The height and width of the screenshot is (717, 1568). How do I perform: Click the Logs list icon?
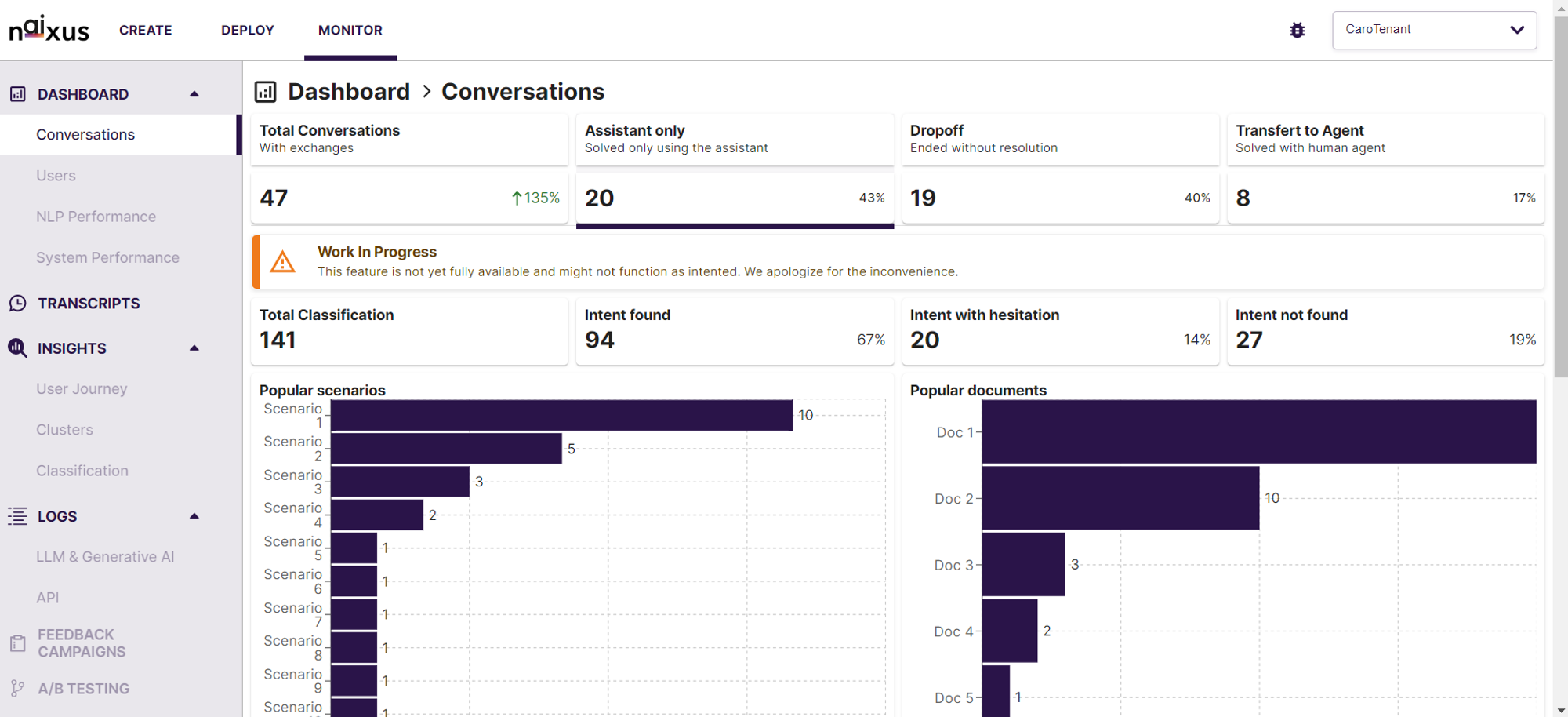click(17, 516)
